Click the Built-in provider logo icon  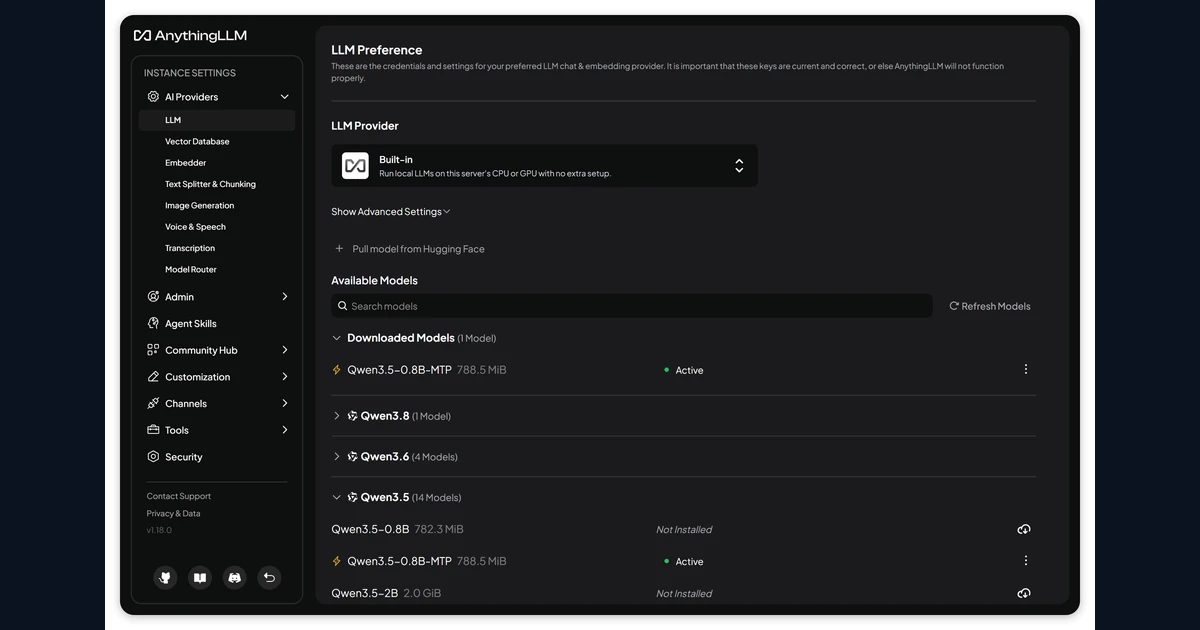pyautogui.click(x=355, y=166)
